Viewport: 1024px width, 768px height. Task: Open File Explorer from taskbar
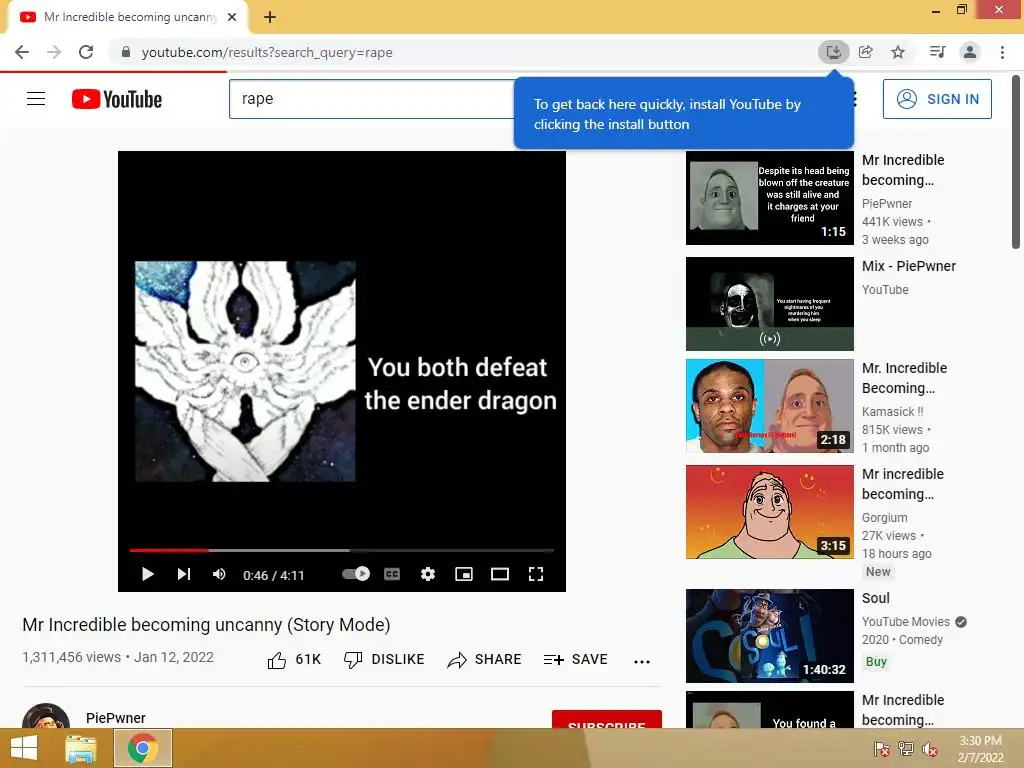pos(81,748)
